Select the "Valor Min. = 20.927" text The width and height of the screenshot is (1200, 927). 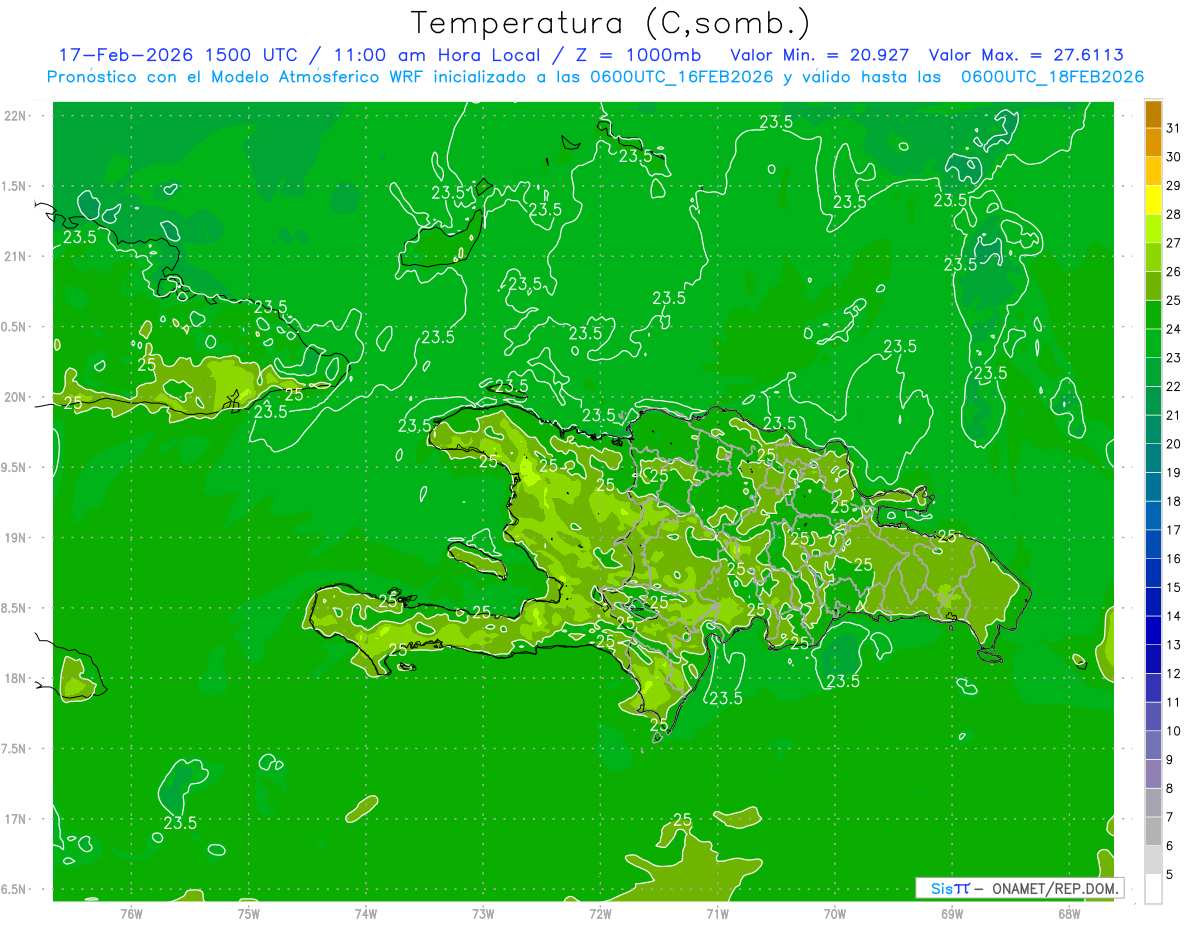point(820,55)
